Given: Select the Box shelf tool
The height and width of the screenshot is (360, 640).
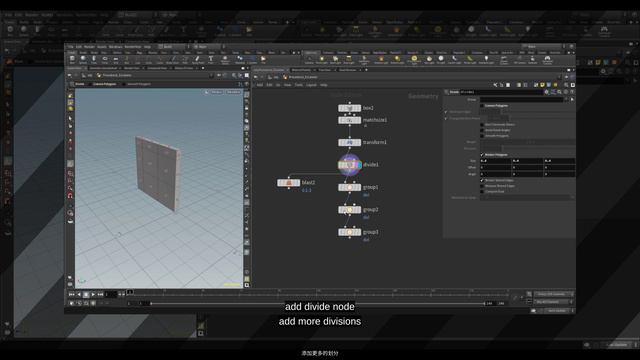Looking at the screenshot, I should (72, 60).
